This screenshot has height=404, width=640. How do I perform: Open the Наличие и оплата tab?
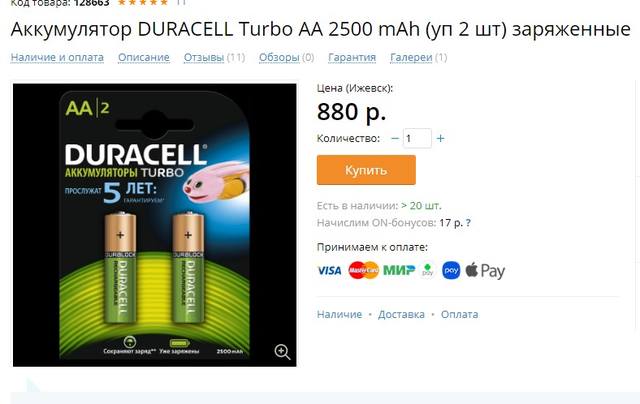click(57, 58)
